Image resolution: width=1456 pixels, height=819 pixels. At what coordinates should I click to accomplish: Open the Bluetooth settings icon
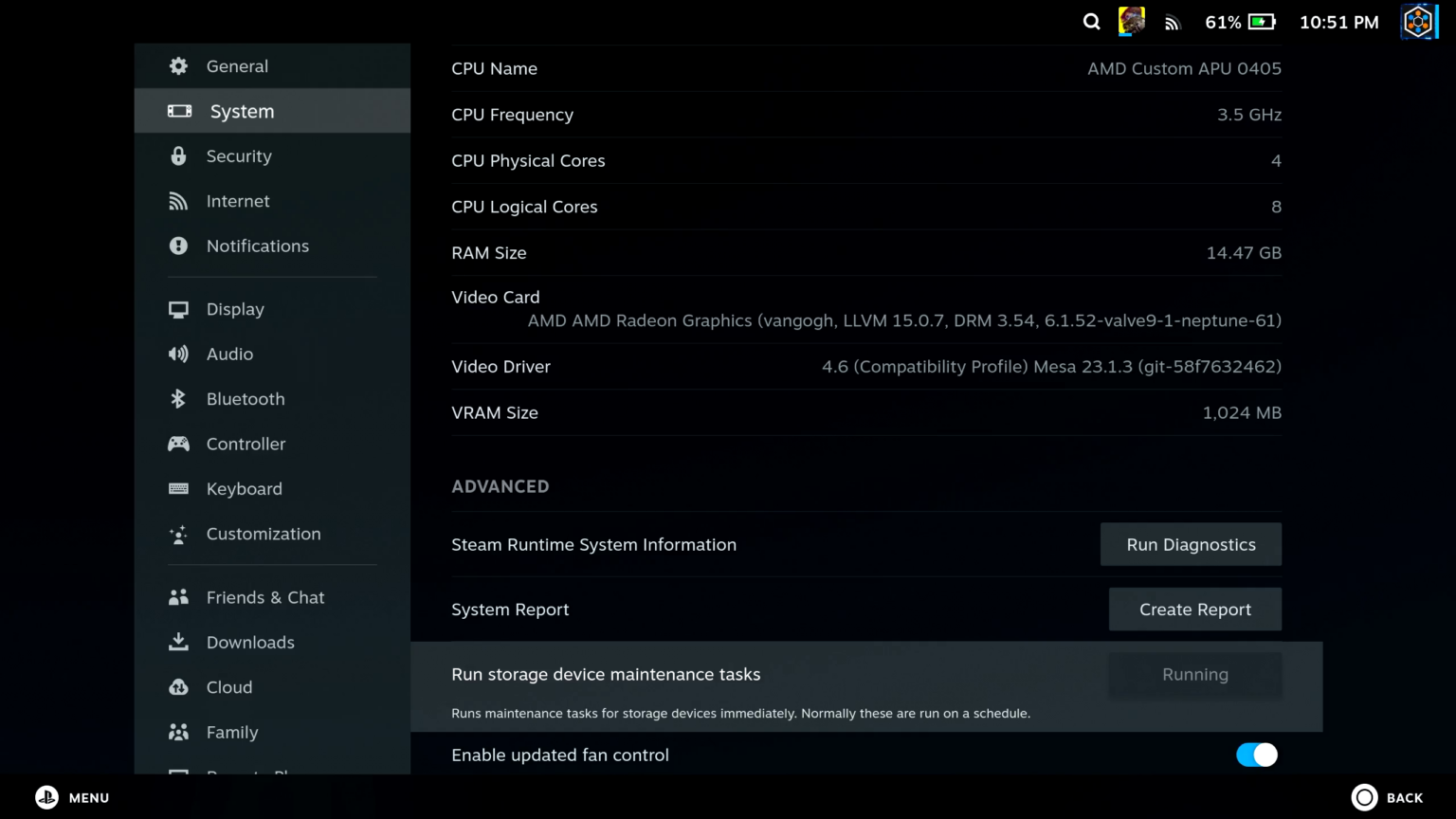(178, 399)
